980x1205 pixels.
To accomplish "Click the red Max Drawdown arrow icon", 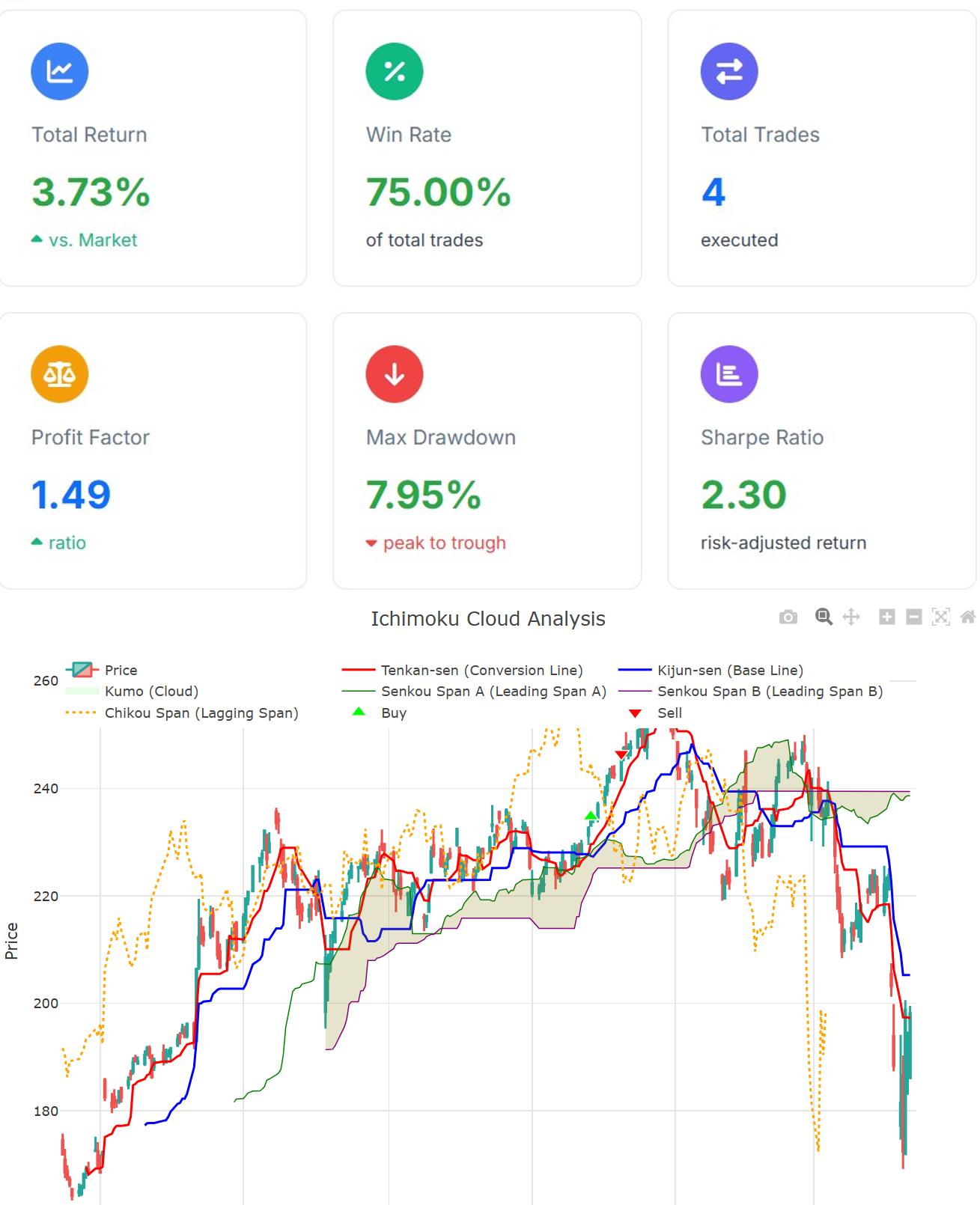I will [x=395, y=374].
